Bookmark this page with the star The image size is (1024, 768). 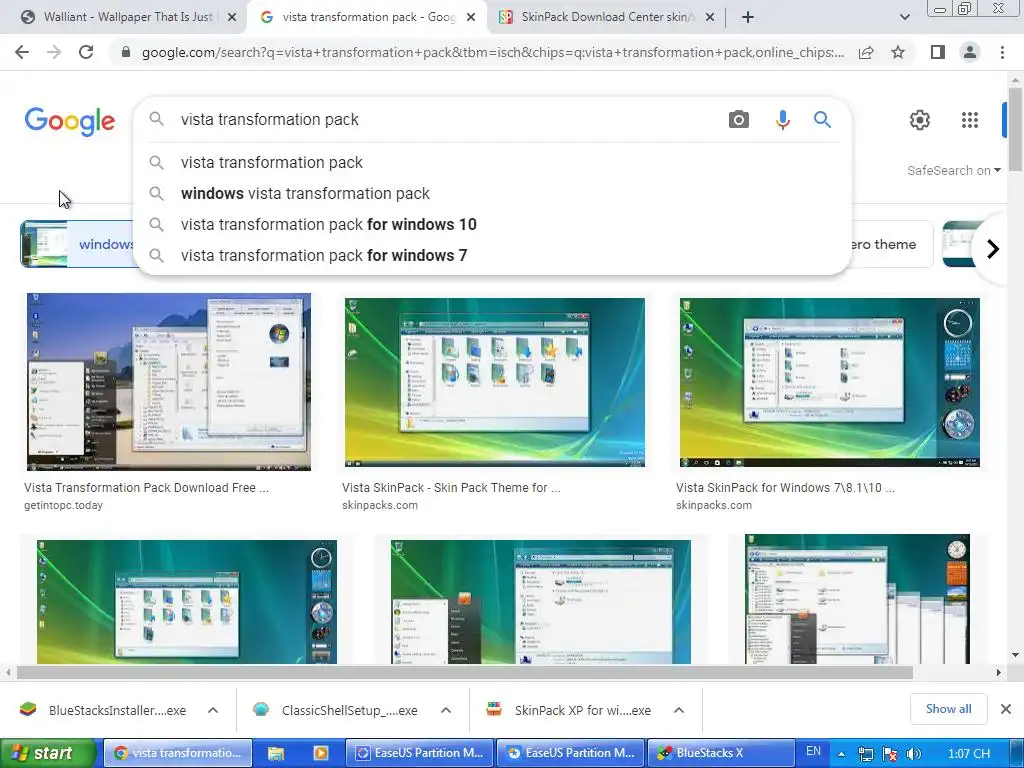click(x=898, y=52)
